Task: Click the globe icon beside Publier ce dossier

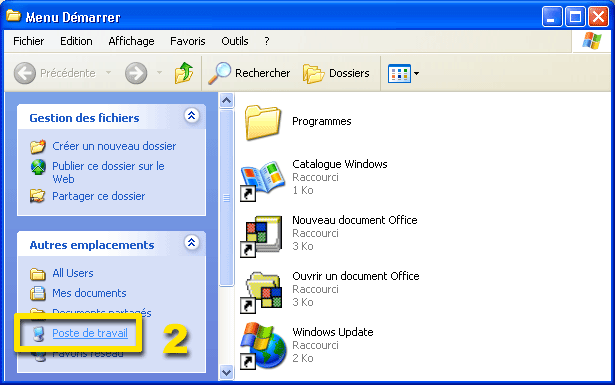Action: tap(38, 167)
